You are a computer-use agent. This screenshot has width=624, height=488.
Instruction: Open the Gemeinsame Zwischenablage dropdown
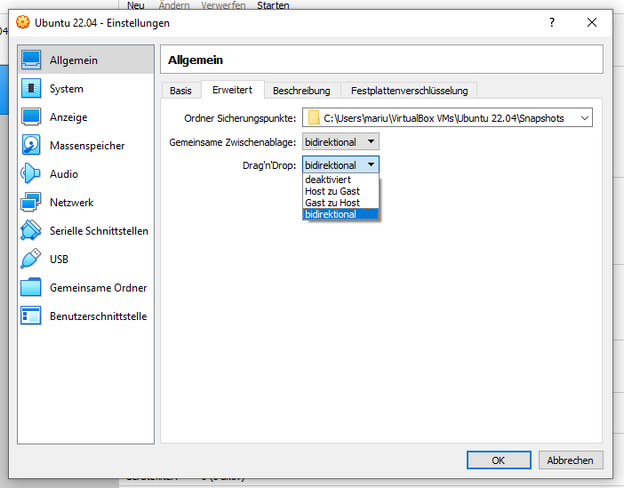(x=370, y=142)
